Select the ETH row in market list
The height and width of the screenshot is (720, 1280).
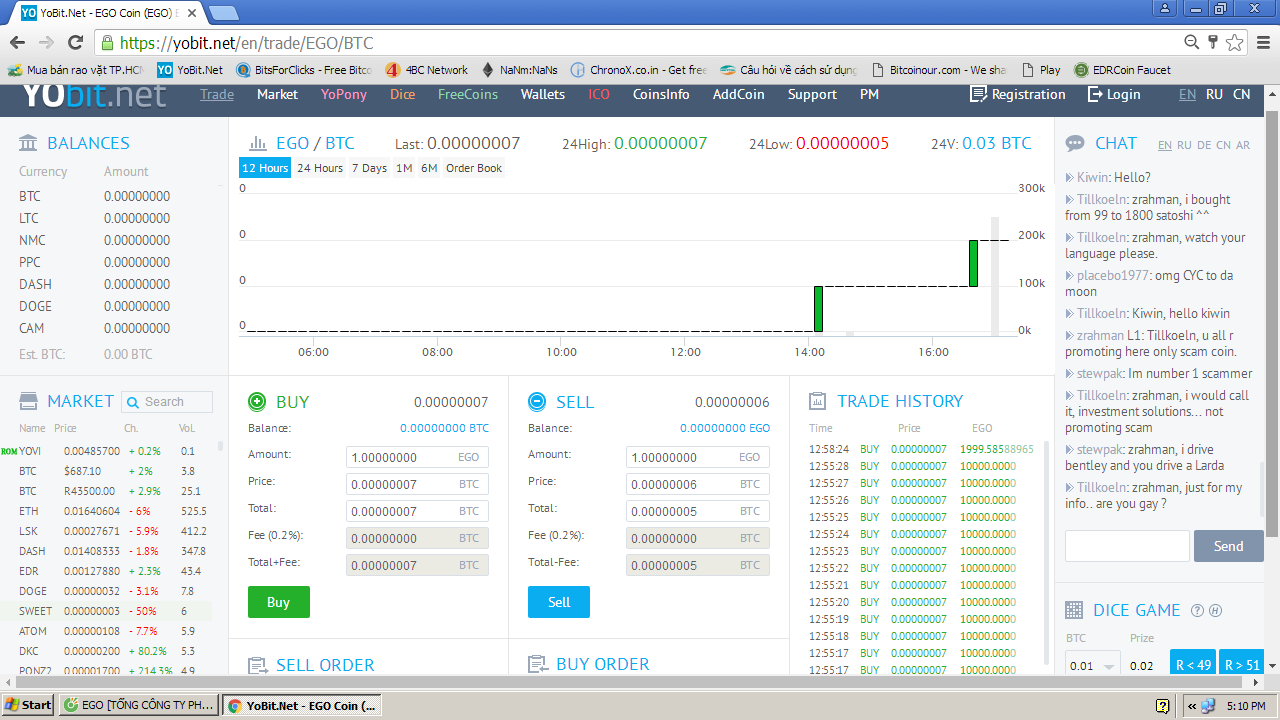[x=108, y=511]
